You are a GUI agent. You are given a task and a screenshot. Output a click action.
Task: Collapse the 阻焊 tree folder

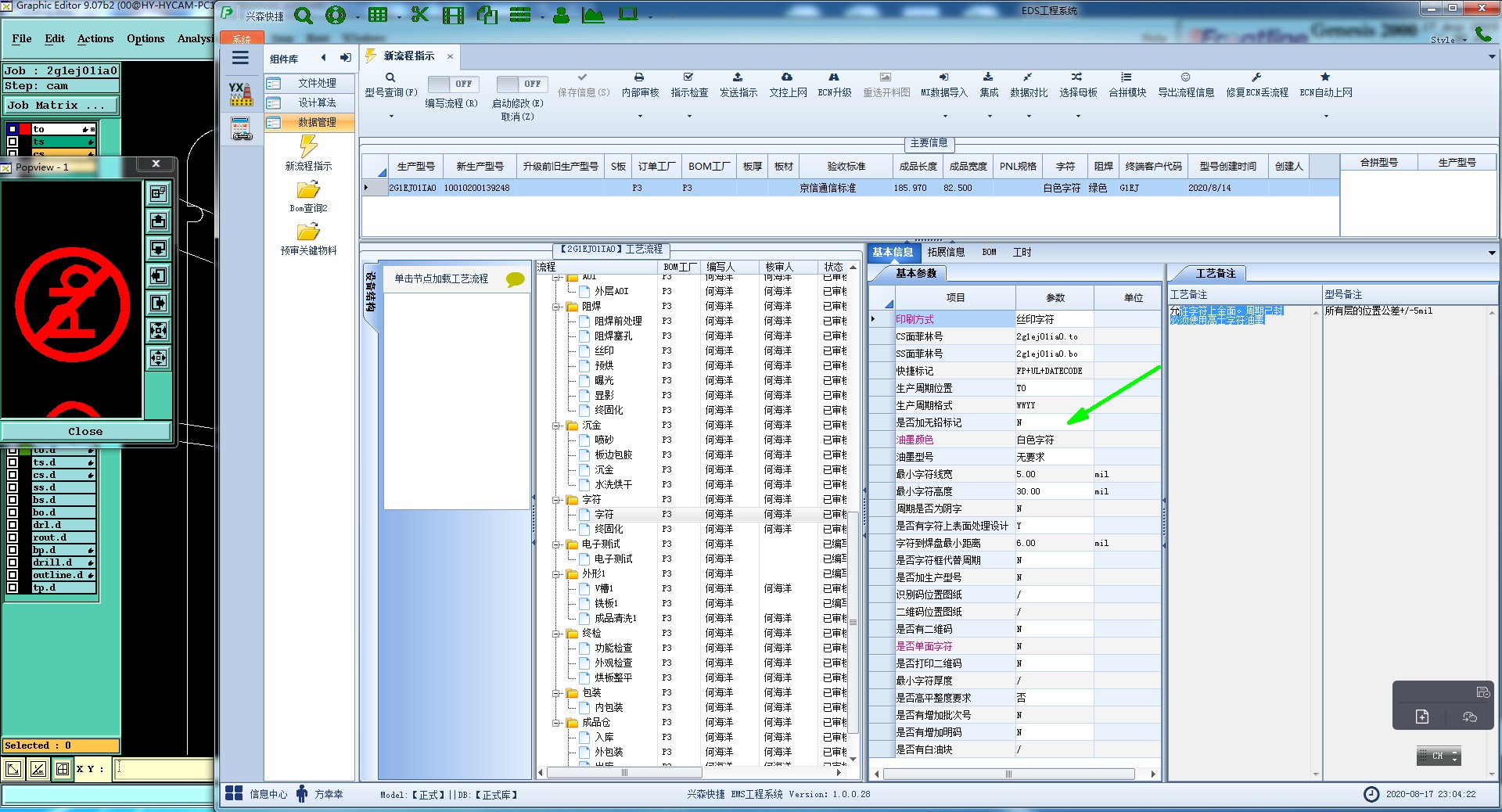tap(557, 307)
